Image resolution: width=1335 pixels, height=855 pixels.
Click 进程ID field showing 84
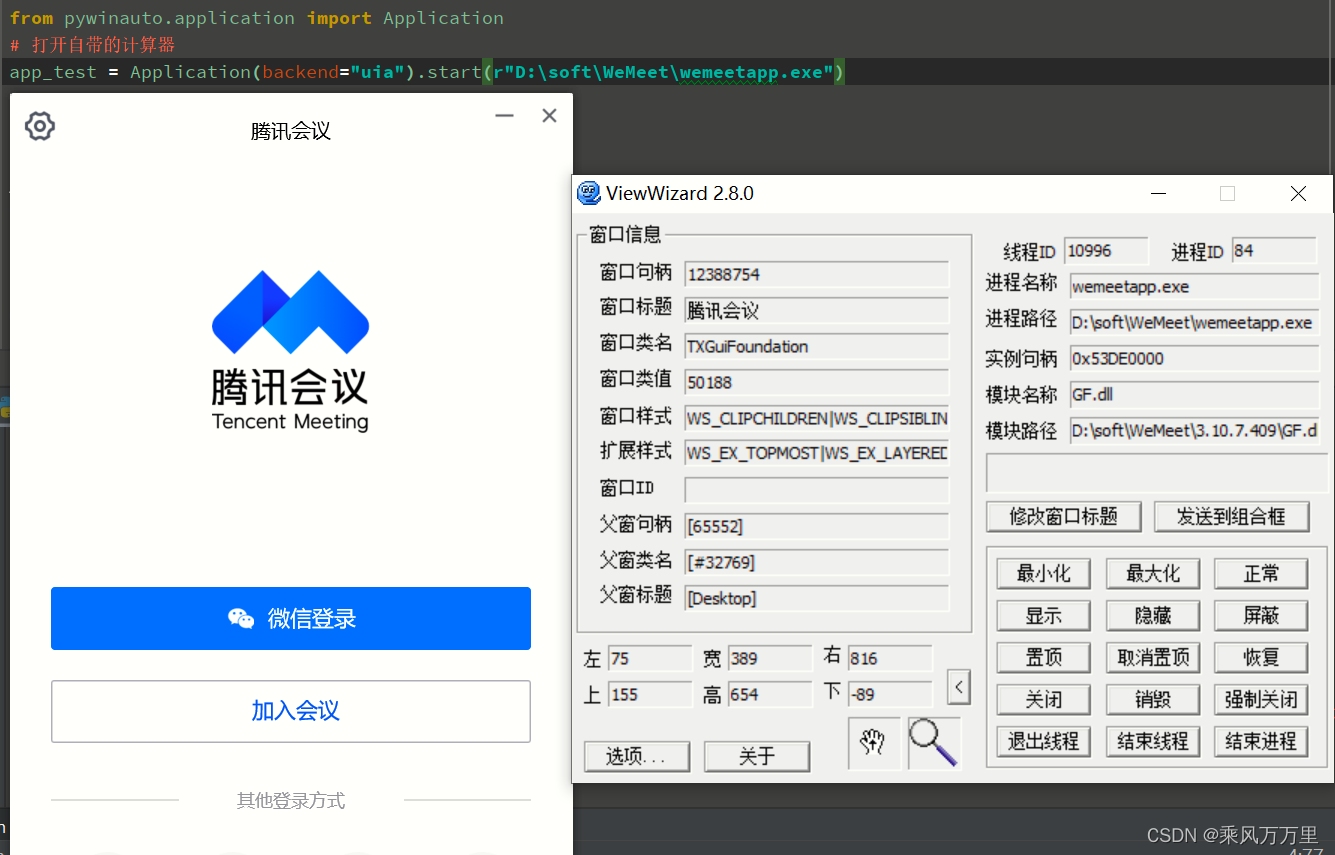click(x=1275, y=251)
